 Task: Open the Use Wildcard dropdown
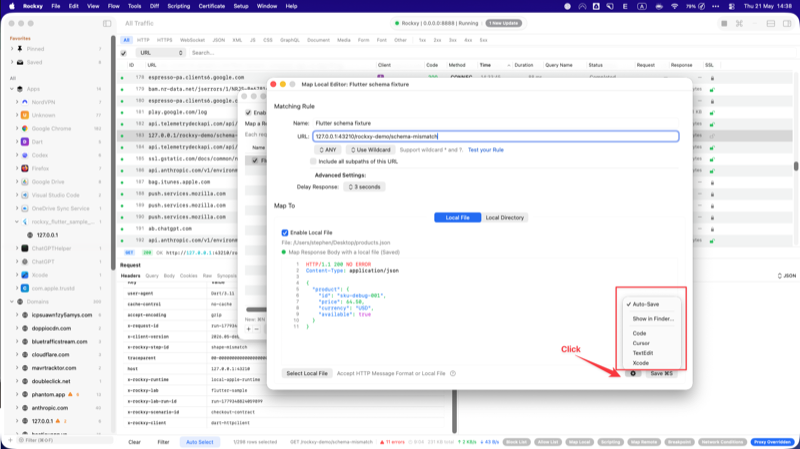point(370,150)
